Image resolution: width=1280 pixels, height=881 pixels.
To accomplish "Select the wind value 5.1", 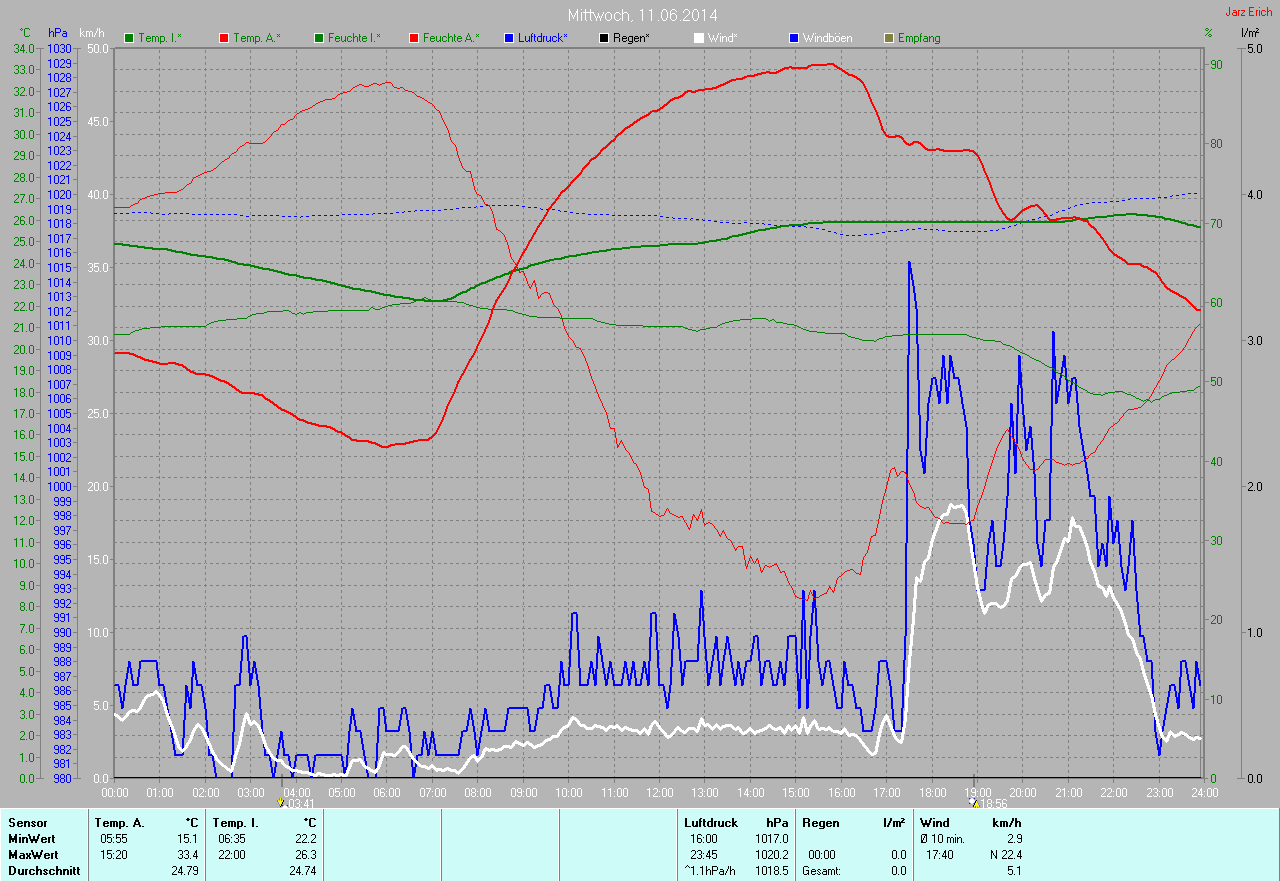I will (1014, 871).
